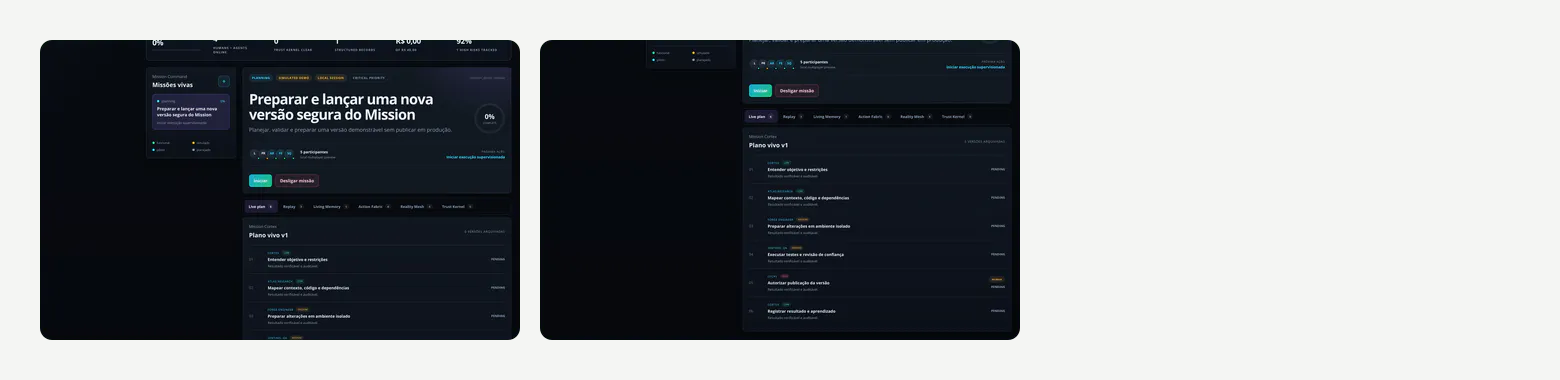The image size is (1560, 380).
Task: Click the LOCAL SESSION tag
Action: [x=330, y=77]
